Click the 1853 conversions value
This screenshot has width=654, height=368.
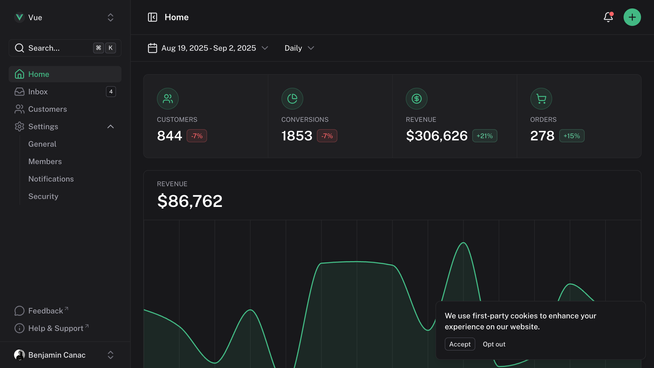[x=297, y=136]
